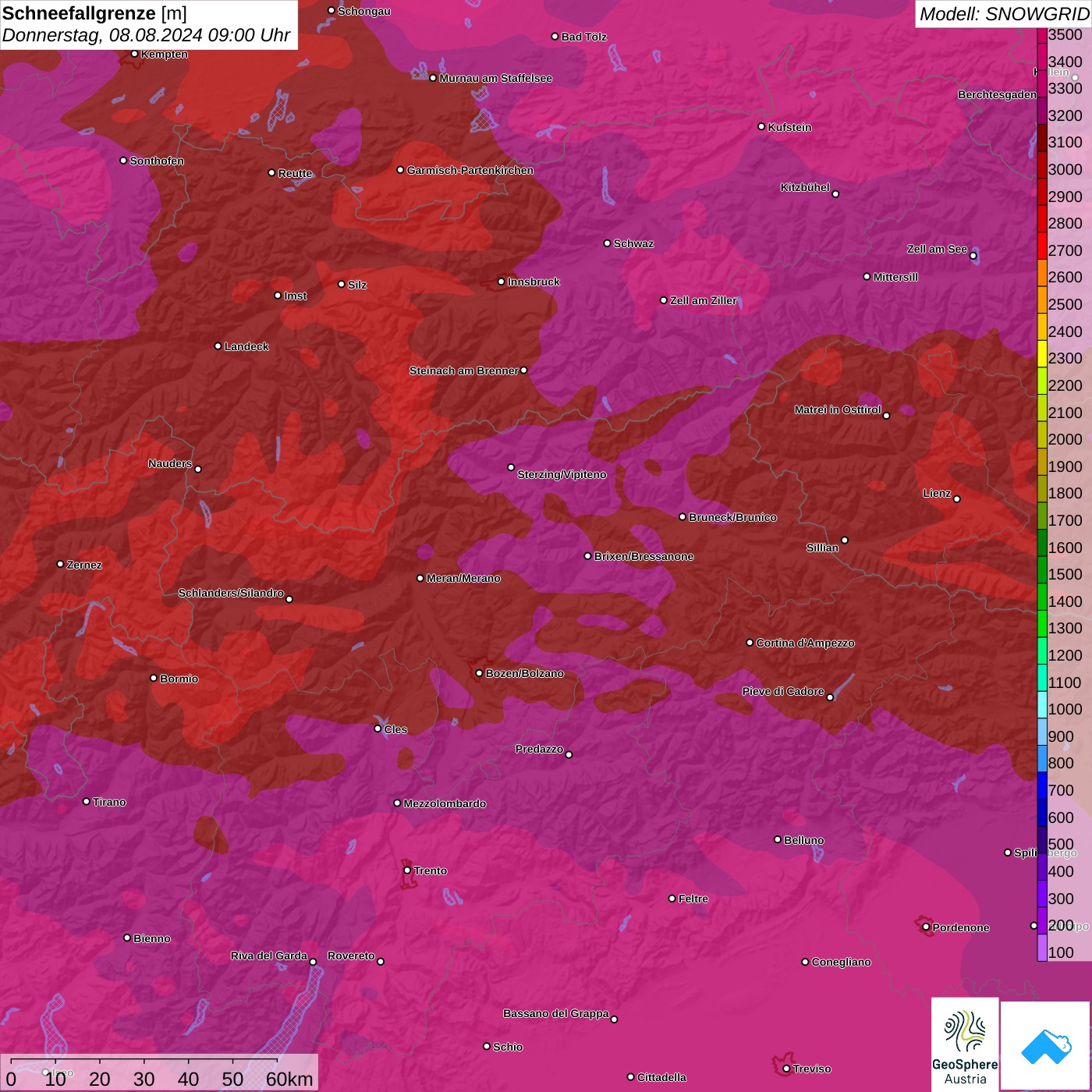The image size is (1092, 1092).
Task: Click the date Donnerstag, 08.08.2024 09:00 Uhr
Action: [146, 35]
